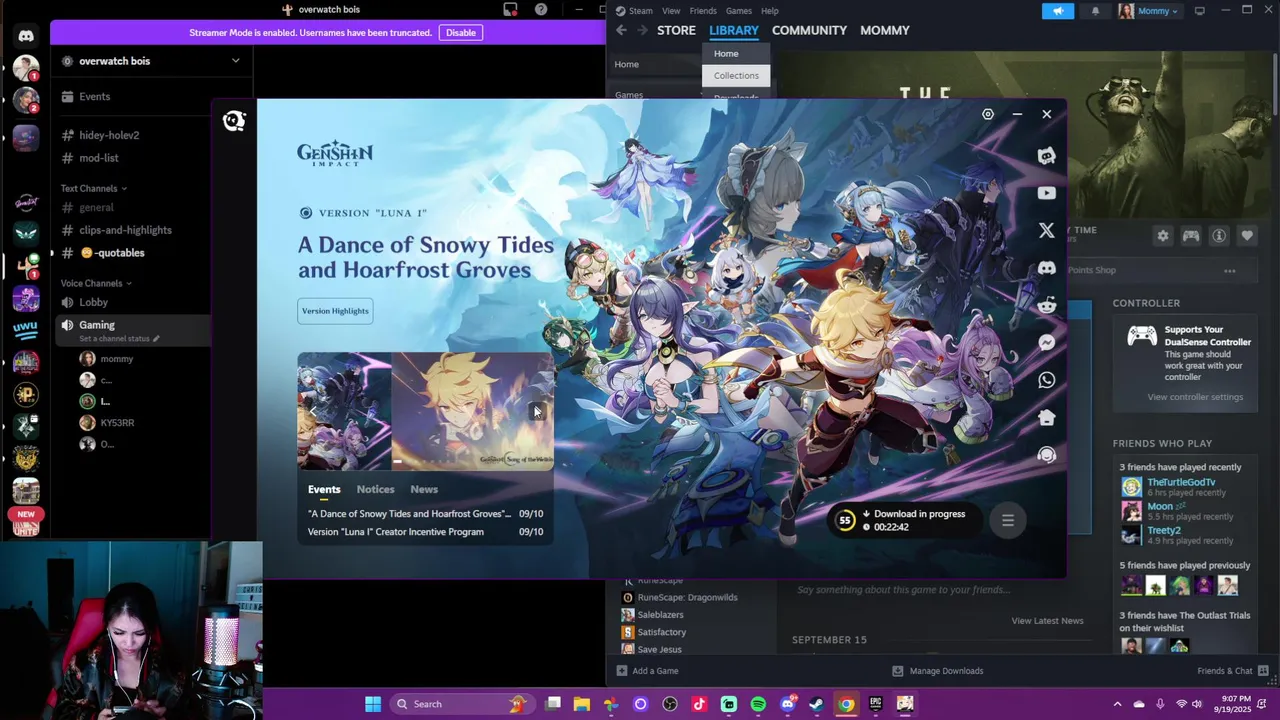Open Discord inbox icon in title bar

click(x=511, y=10)
